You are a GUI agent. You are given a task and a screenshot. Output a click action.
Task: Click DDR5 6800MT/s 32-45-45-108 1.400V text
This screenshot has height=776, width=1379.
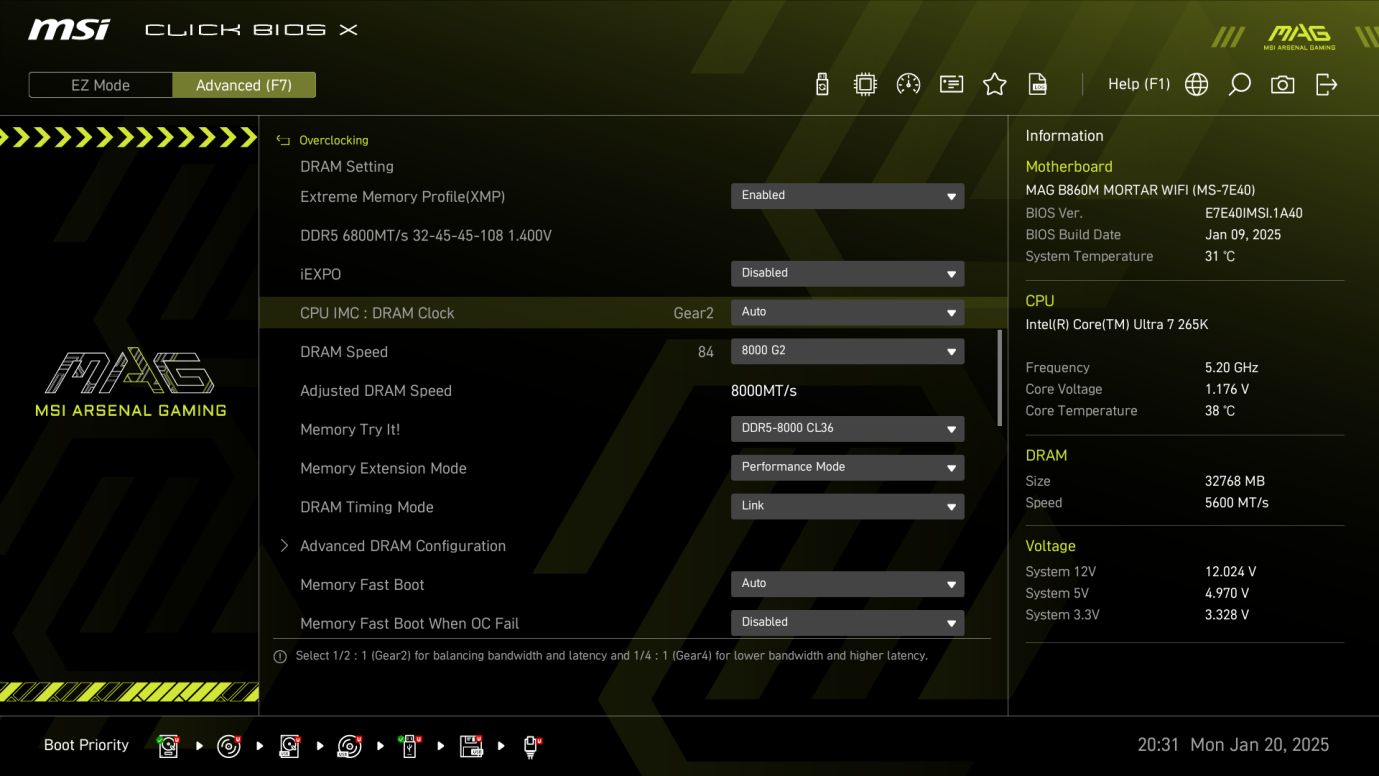click(x=426, y=236)
